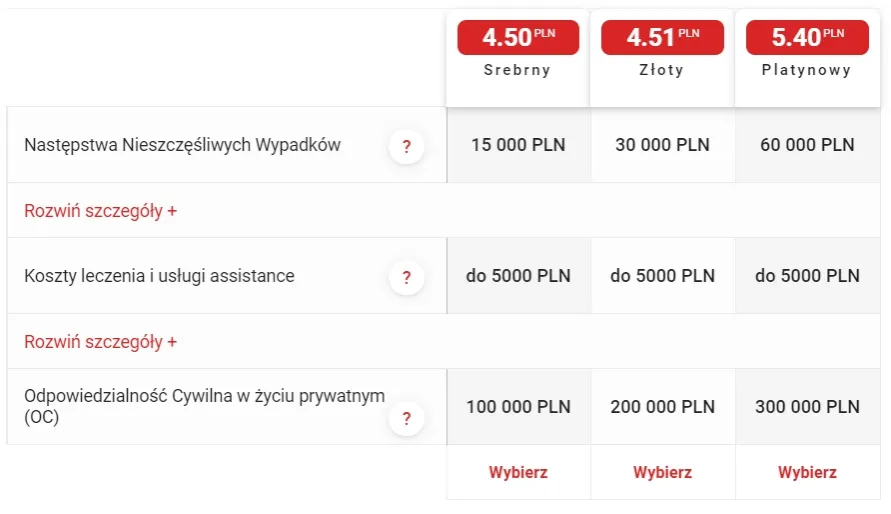The height and width of the screenshot is (514, 891).
Task: Select the Srebrny 4.50 PLN price badge
Action: point(518,38)
